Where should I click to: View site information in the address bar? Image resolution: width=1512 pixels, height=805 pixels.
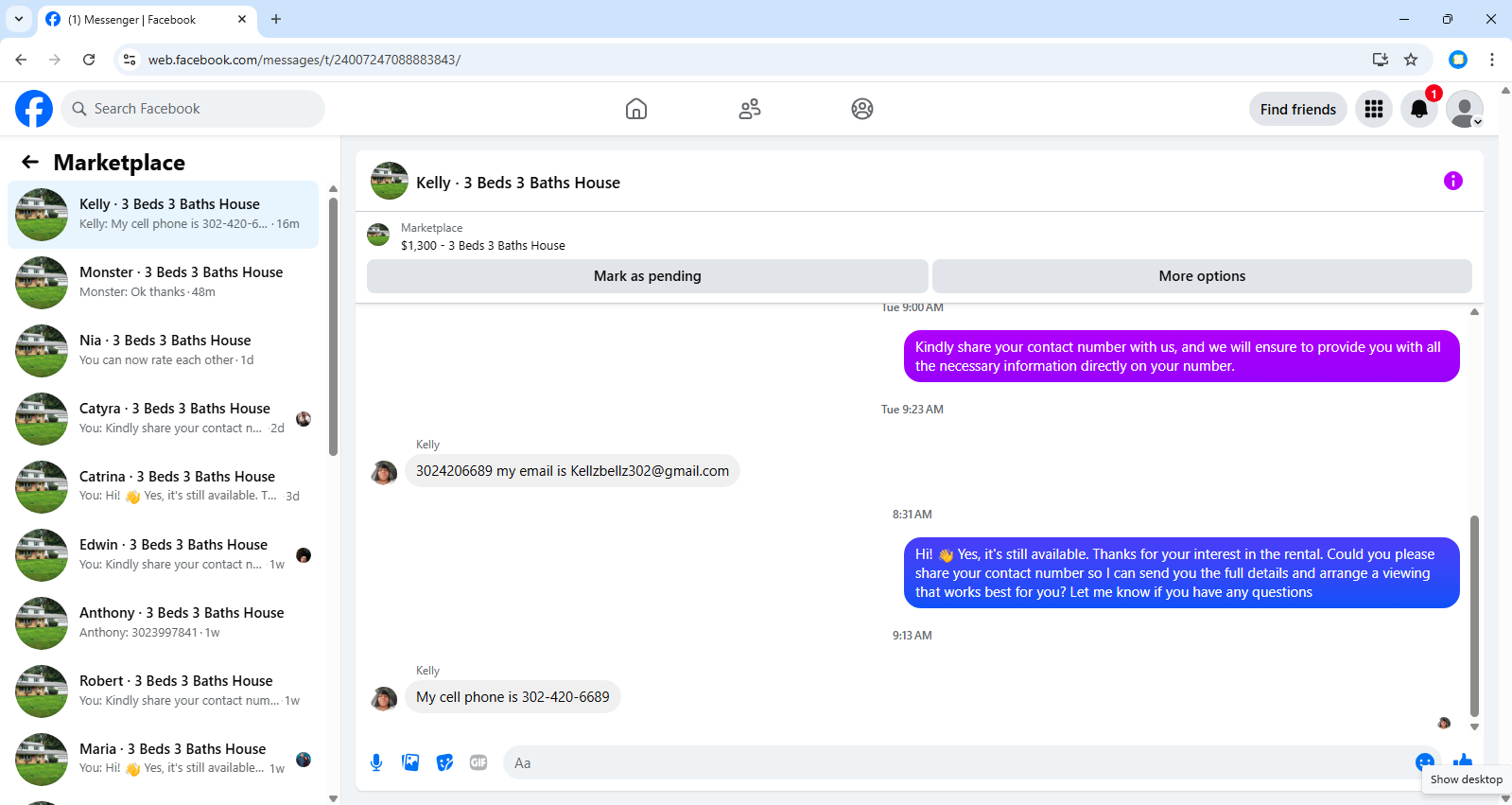130,60
